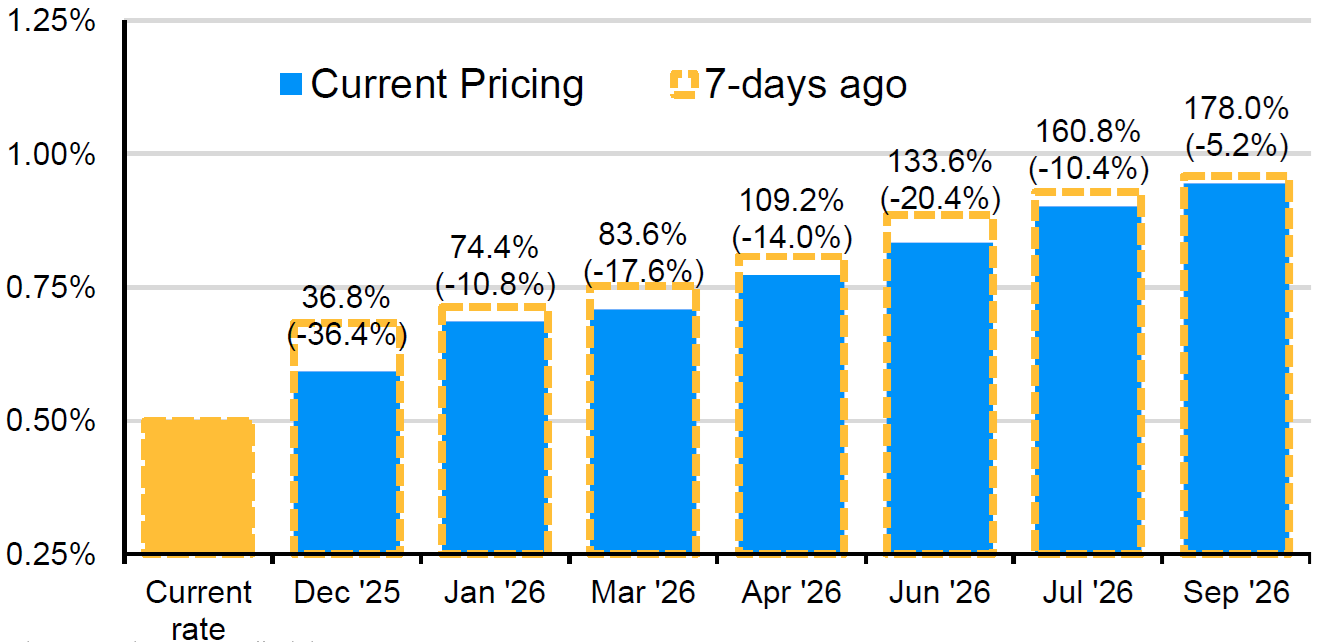Screen dimensions: 1317x642
Task: Click the orange Current rate bar
Action: [198, 486]
